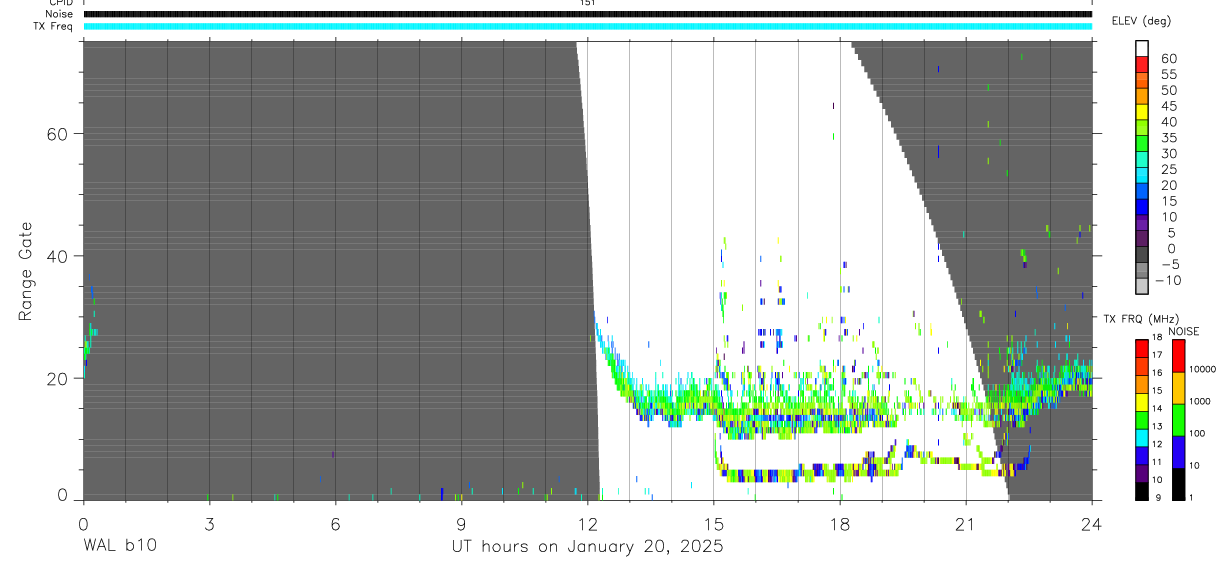This screenshot has height=567, width=1228.
Task: Click the 'WAL b10' radar beam label
Action: click(x=119, y=546)
